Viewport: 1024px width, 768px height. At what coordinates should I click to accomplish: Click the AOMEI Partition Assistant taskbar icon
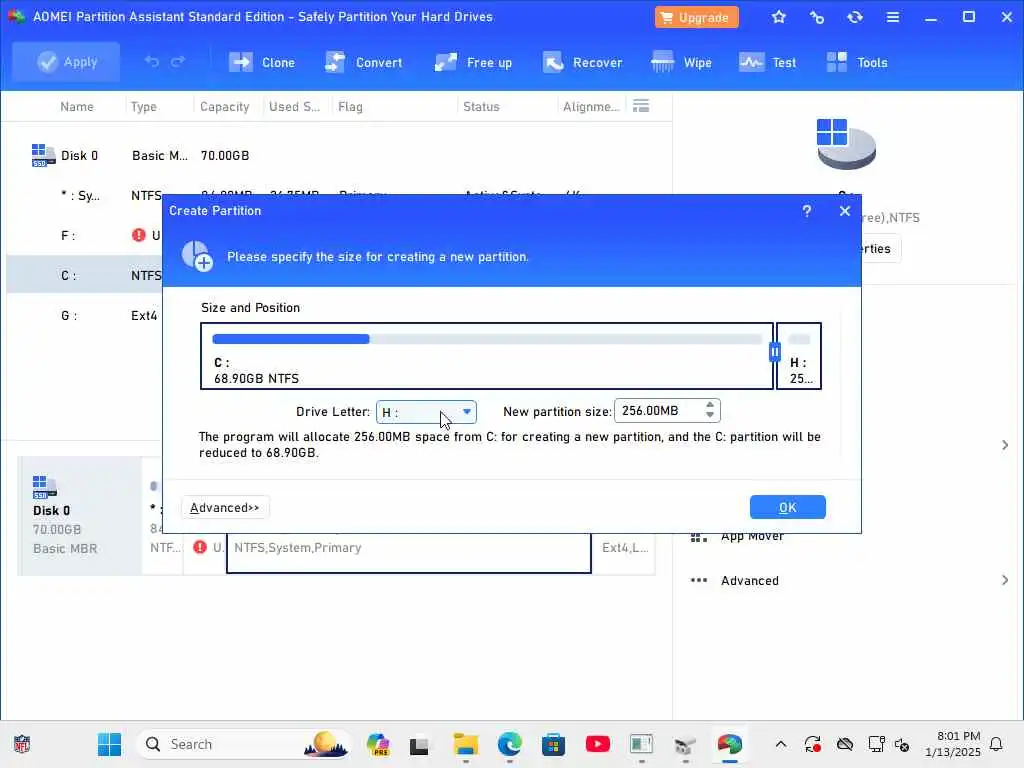point(729,744)
